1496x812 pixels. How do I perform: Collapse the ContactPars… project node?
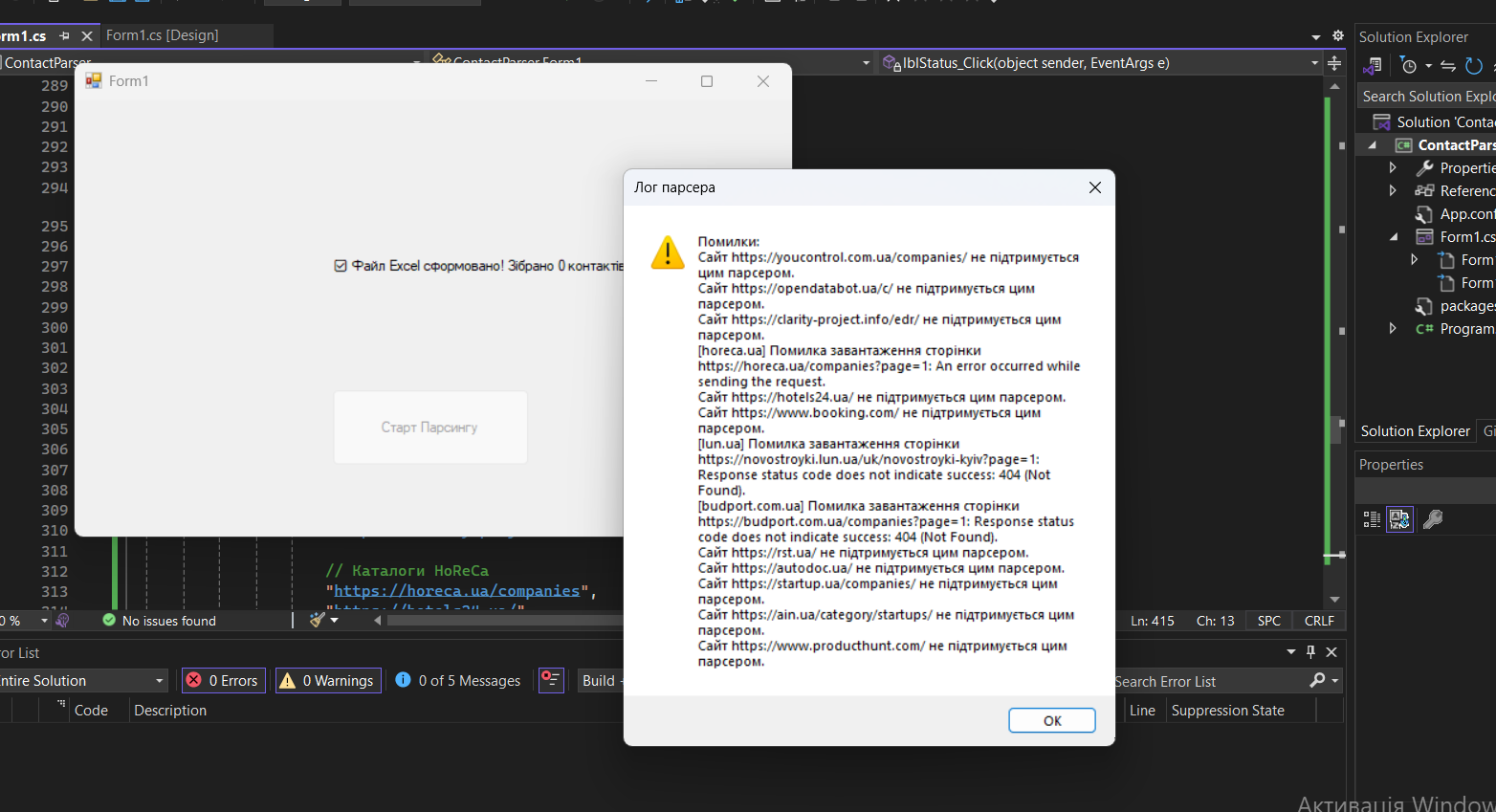(x=1373, y=145)
